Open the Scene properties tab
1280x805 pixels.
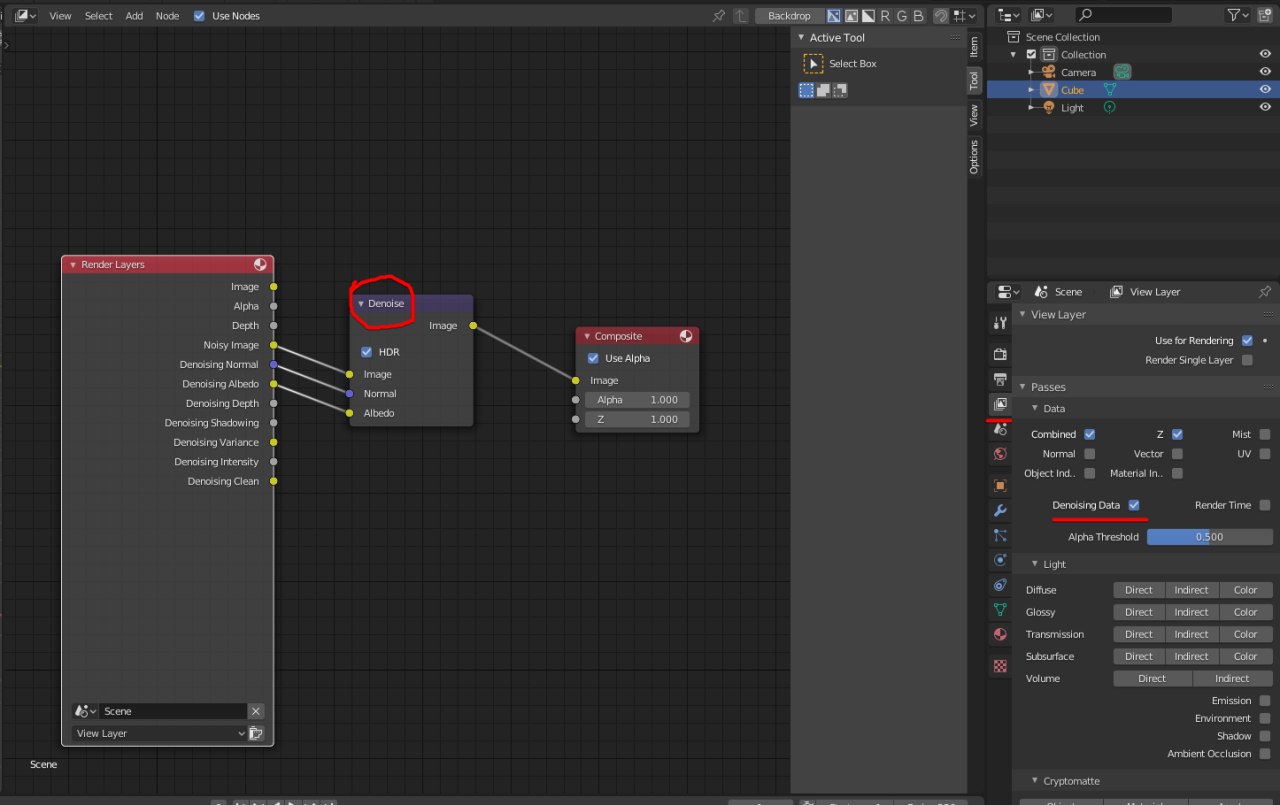coord(999,429)
